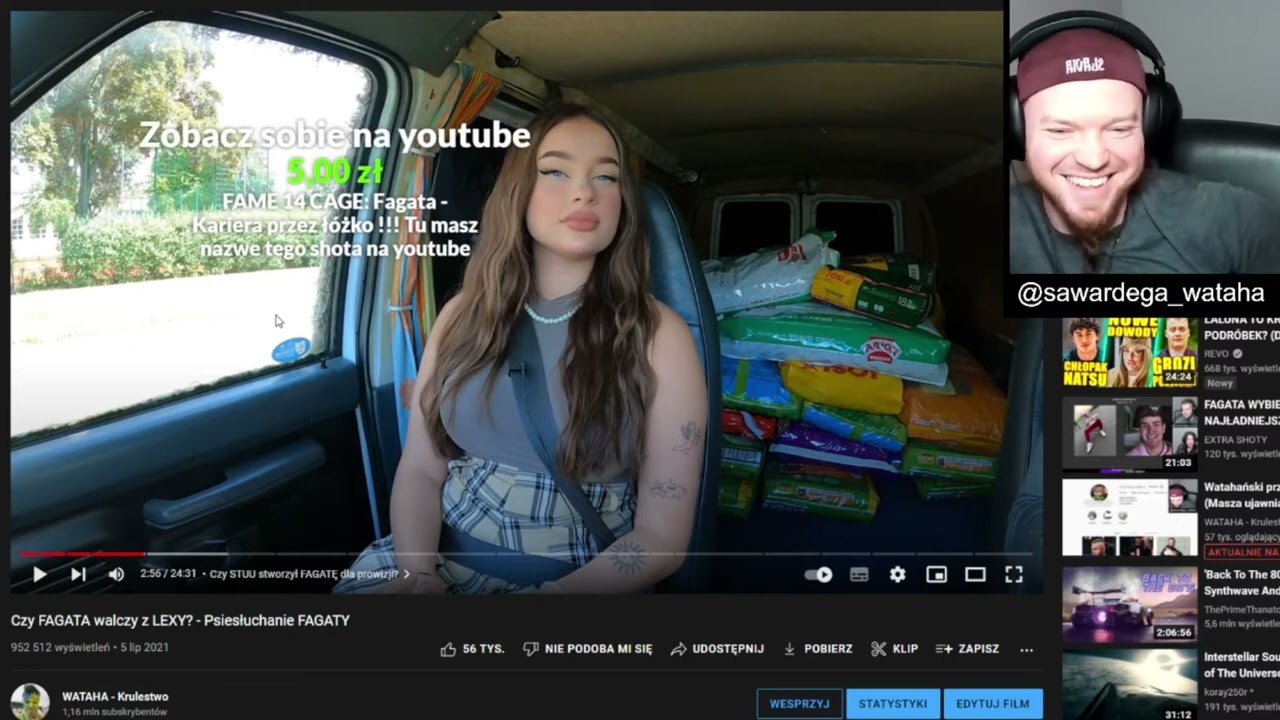Toggle subtitles with the captions icon

[x=859, y=574]
